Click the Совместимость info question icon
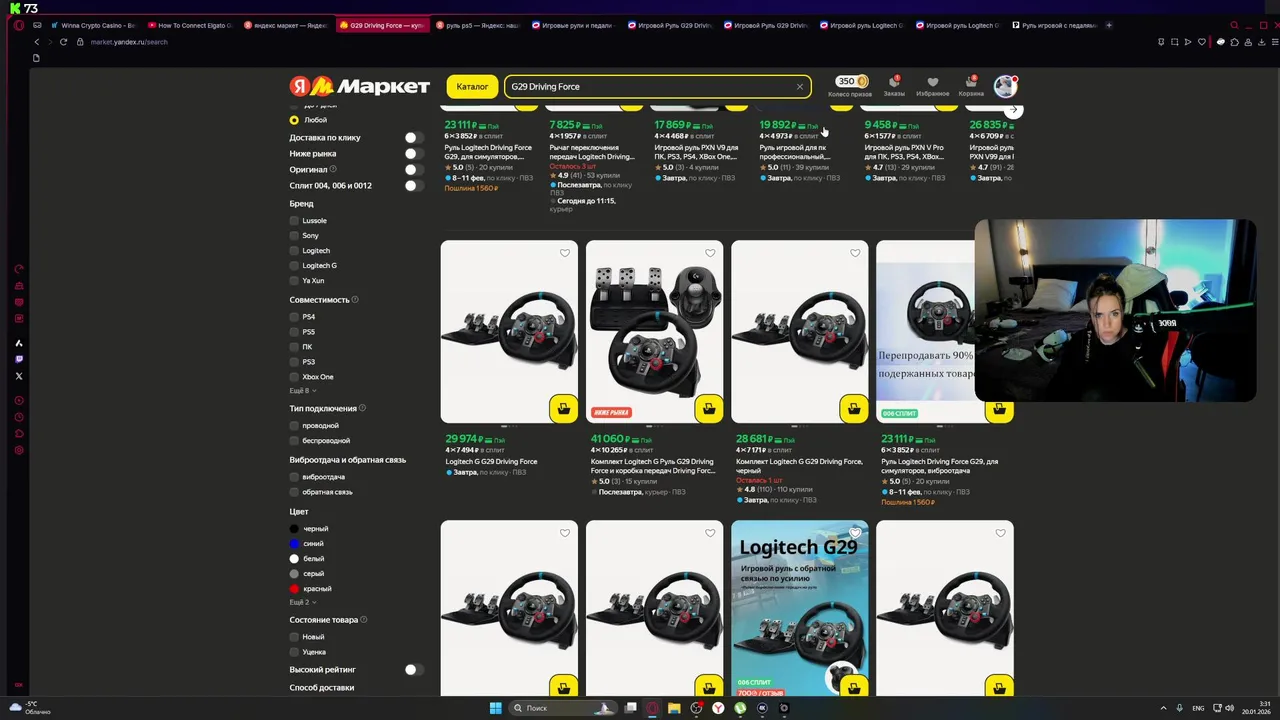This screenshot has height=720, width=1280. coord(355,300)
